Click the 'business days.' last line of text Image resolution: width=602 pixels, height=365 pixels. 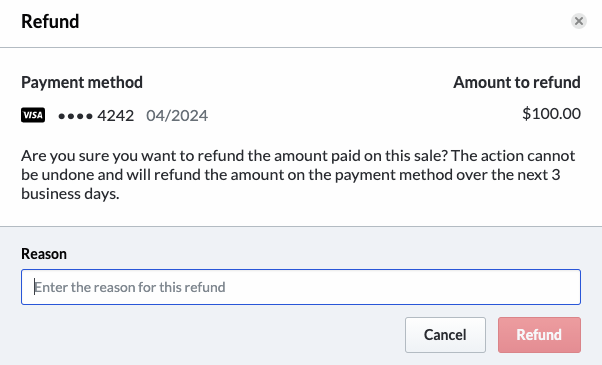pos(70,194)
